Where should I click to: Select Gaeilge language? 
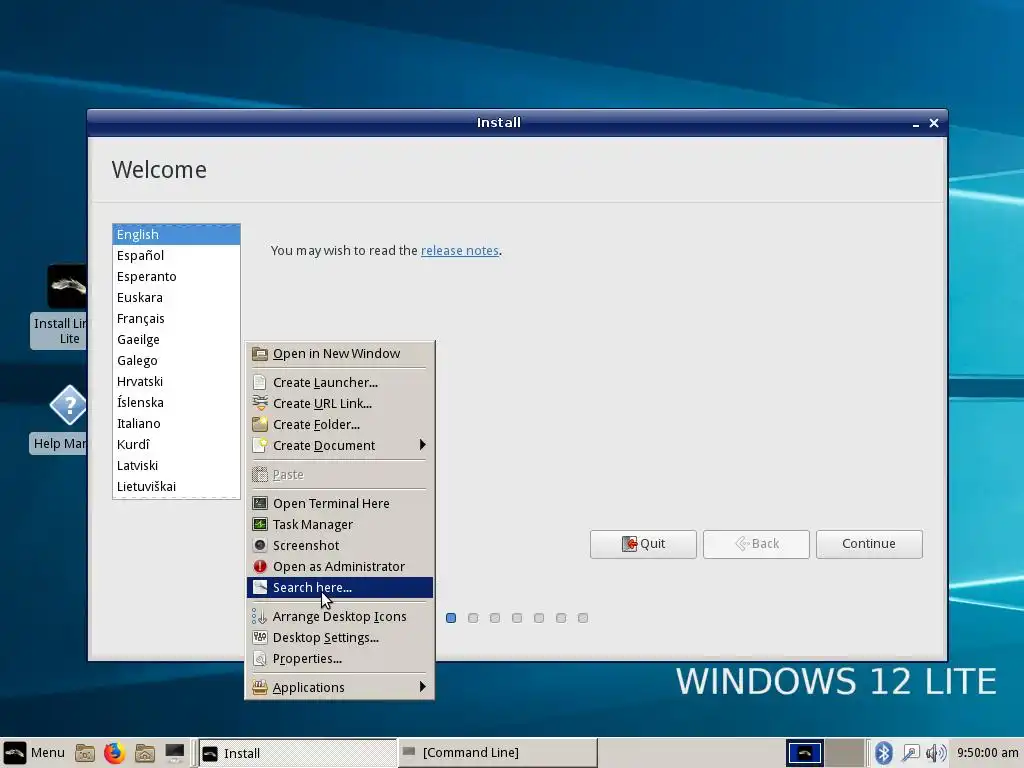tap(176, 340)
